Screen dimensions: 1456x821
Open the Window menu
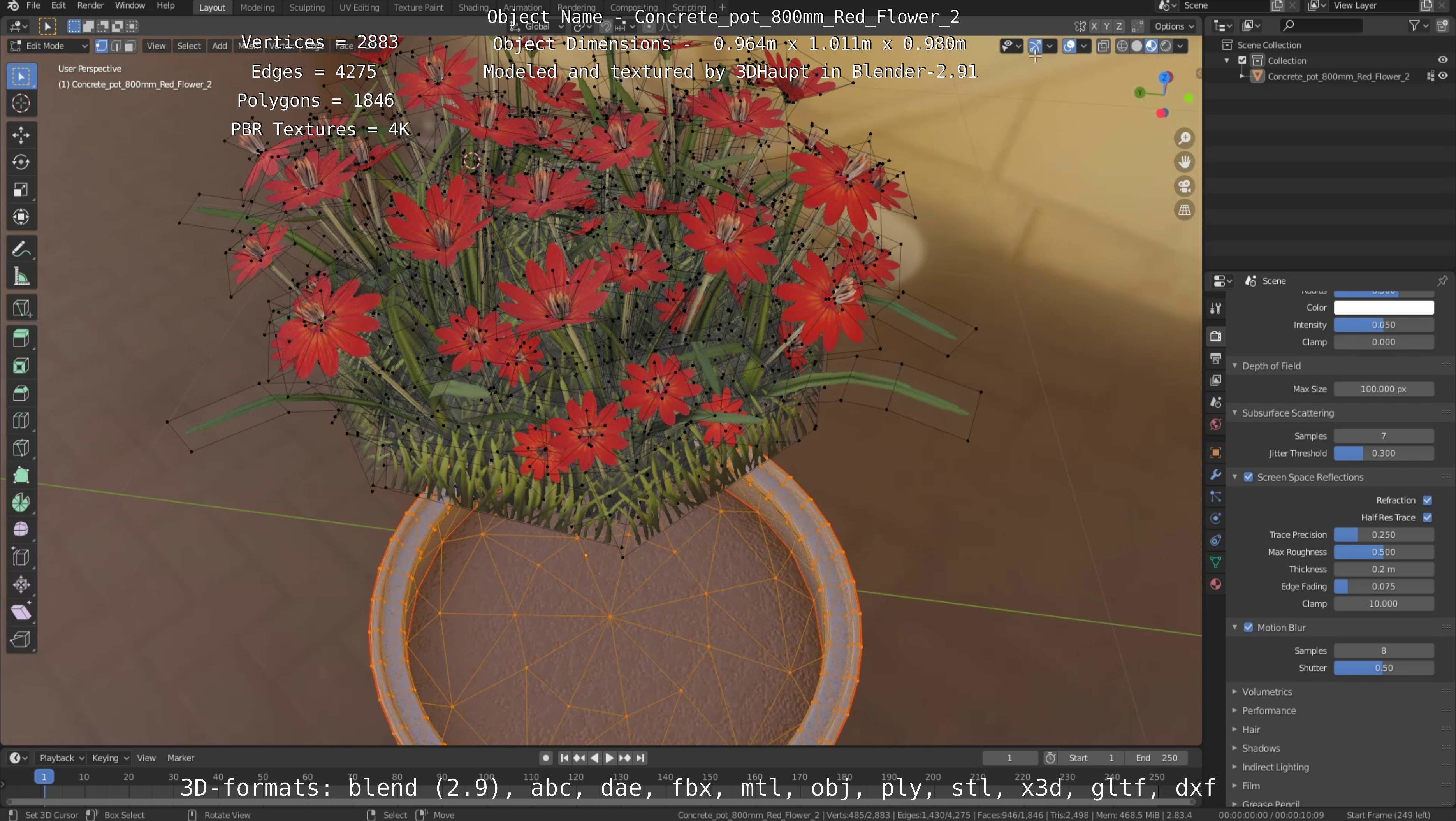[x=130, y=6]
